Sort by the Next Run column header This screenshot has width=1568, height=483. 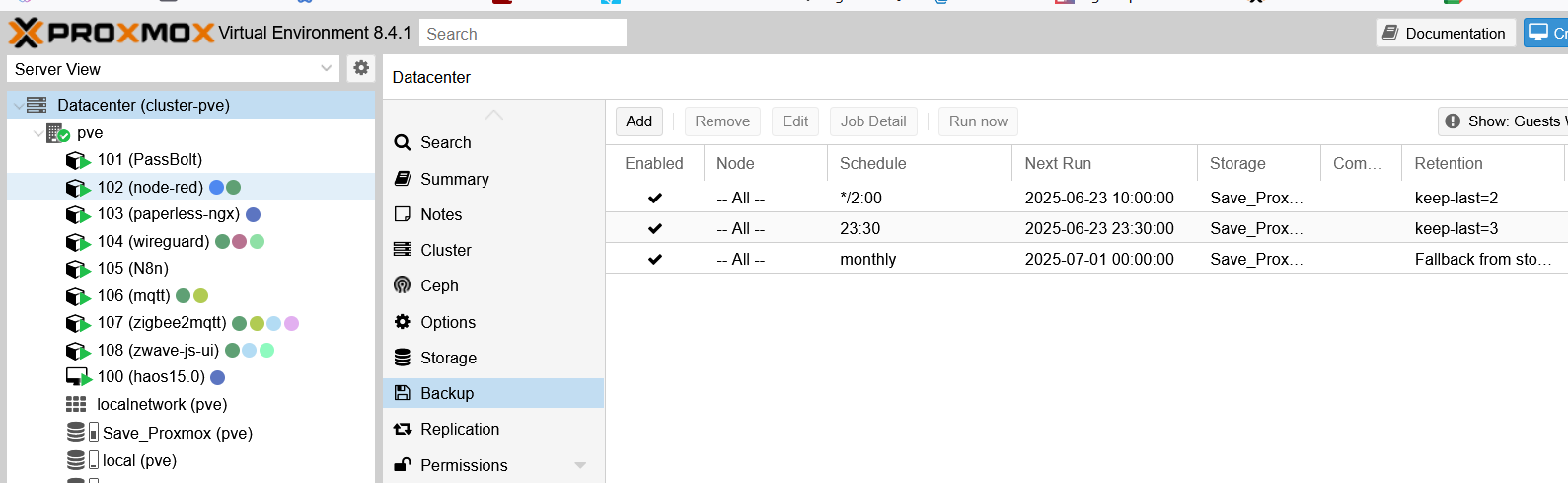(x=1104, y=163)
